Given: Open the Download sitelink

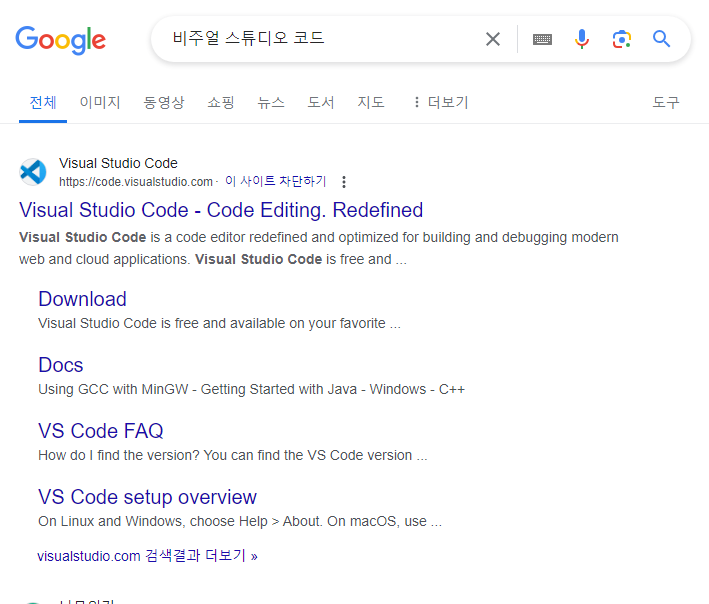Looking at the screenshot, I should click(x=82, y=299).
